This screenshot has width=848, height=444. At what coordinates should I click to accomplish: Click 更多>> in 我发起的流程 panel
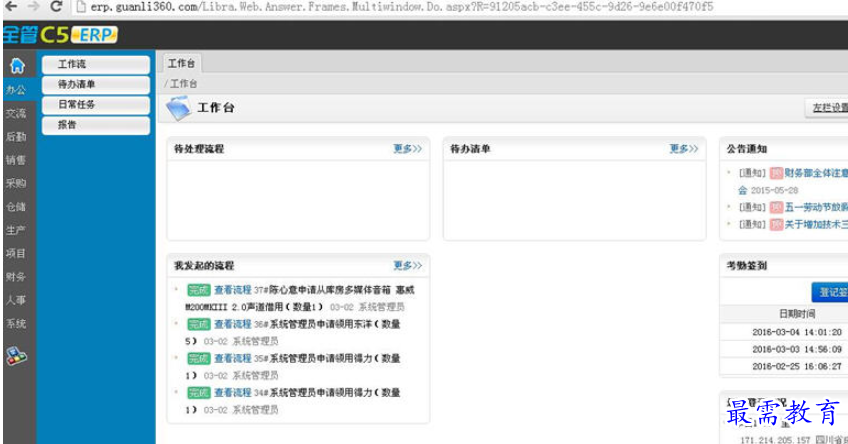click(407, 266)
